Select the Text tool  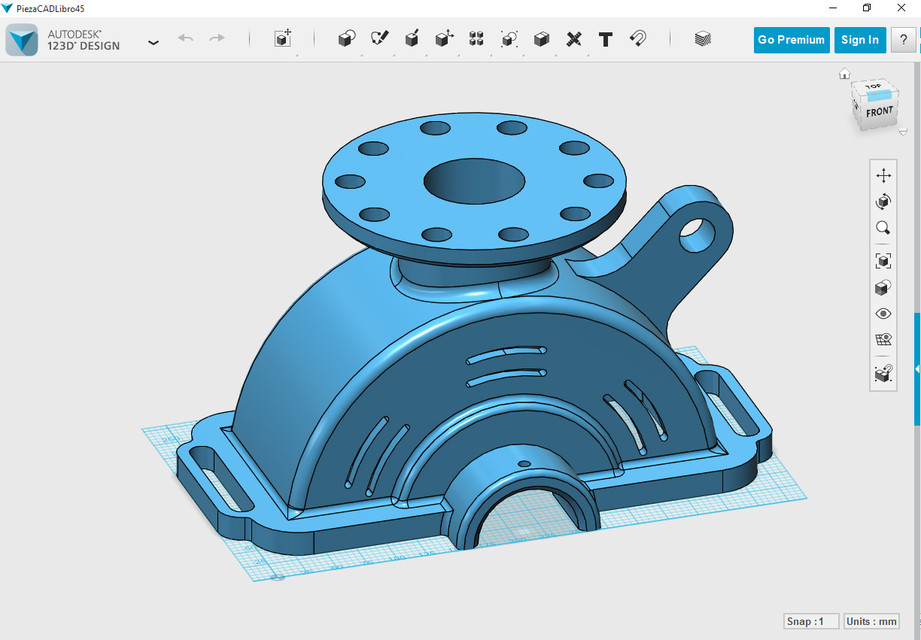click(x=605, y=37)
